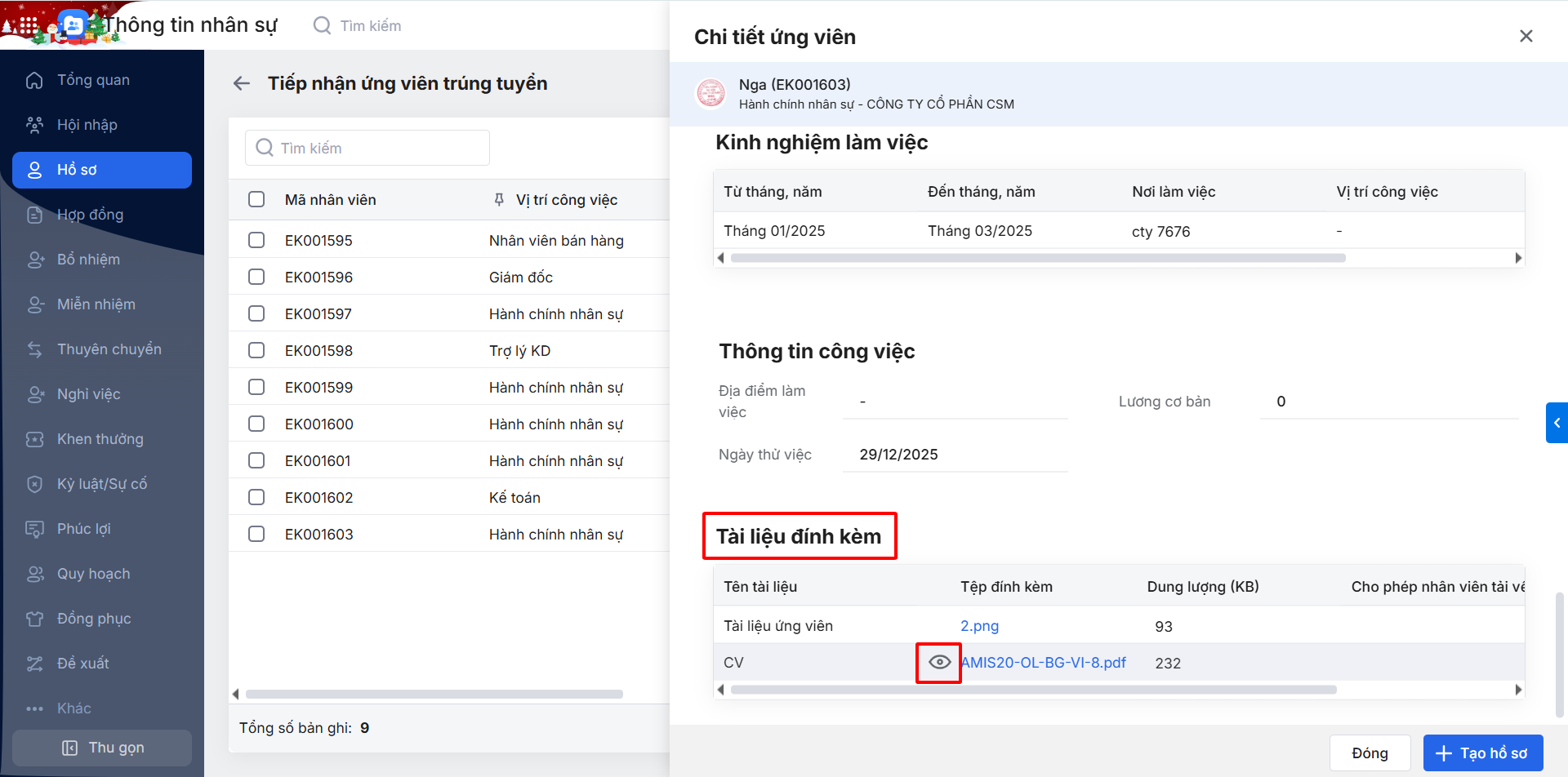The height and width of the screenshot is (777, 1568).
Task: Collapse sidebar with Thu gọn
Action: click(102, 748)
